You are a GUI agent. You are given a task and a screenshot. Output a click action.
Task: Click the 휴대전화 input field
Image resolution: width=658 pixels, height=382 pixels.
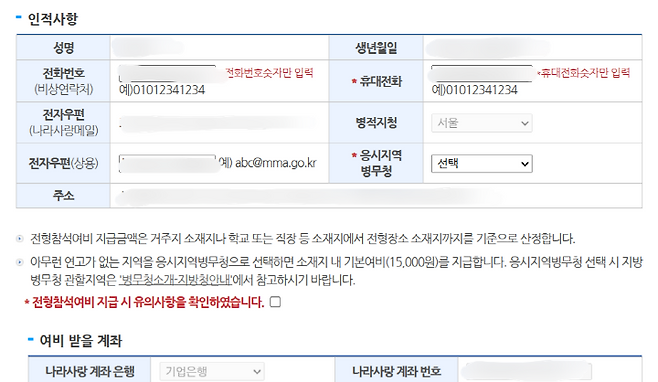(x=482, y=73)
